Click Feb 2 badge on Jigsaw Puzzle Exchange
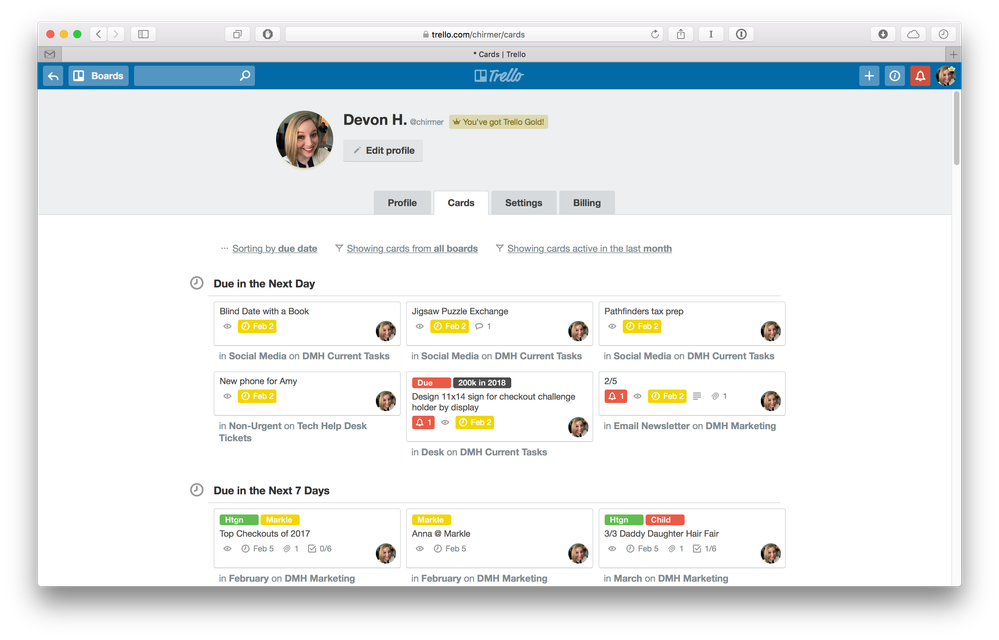This screenshot has height=640, width=999. point(449,327)
